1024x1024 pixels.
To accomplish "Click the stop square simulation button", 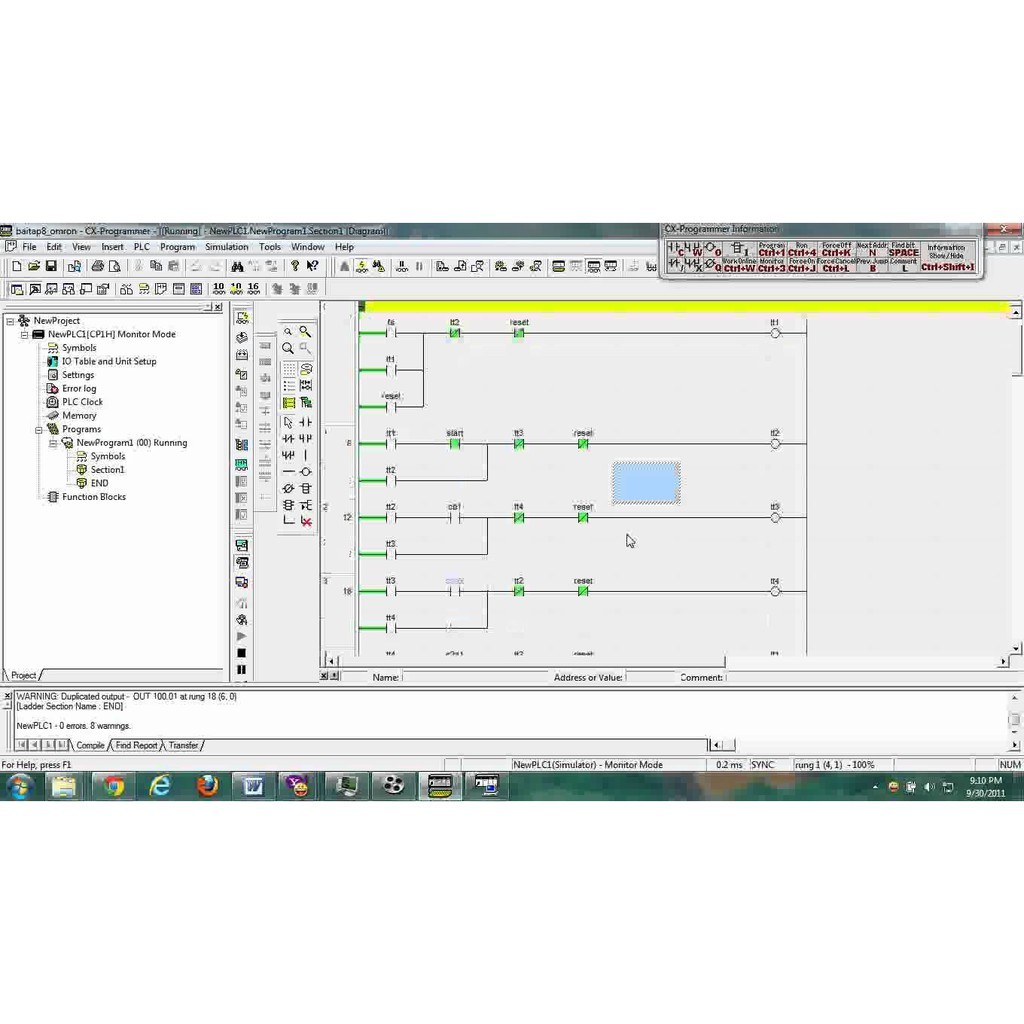I will point(242,653).
